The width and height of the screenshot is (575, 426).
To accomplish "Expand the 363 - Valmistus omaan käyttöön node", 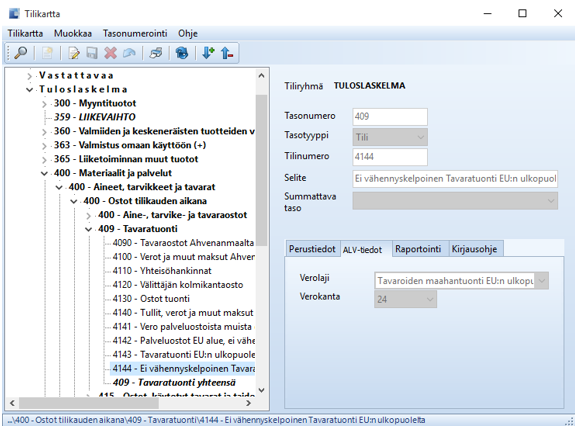I will 44,146.
